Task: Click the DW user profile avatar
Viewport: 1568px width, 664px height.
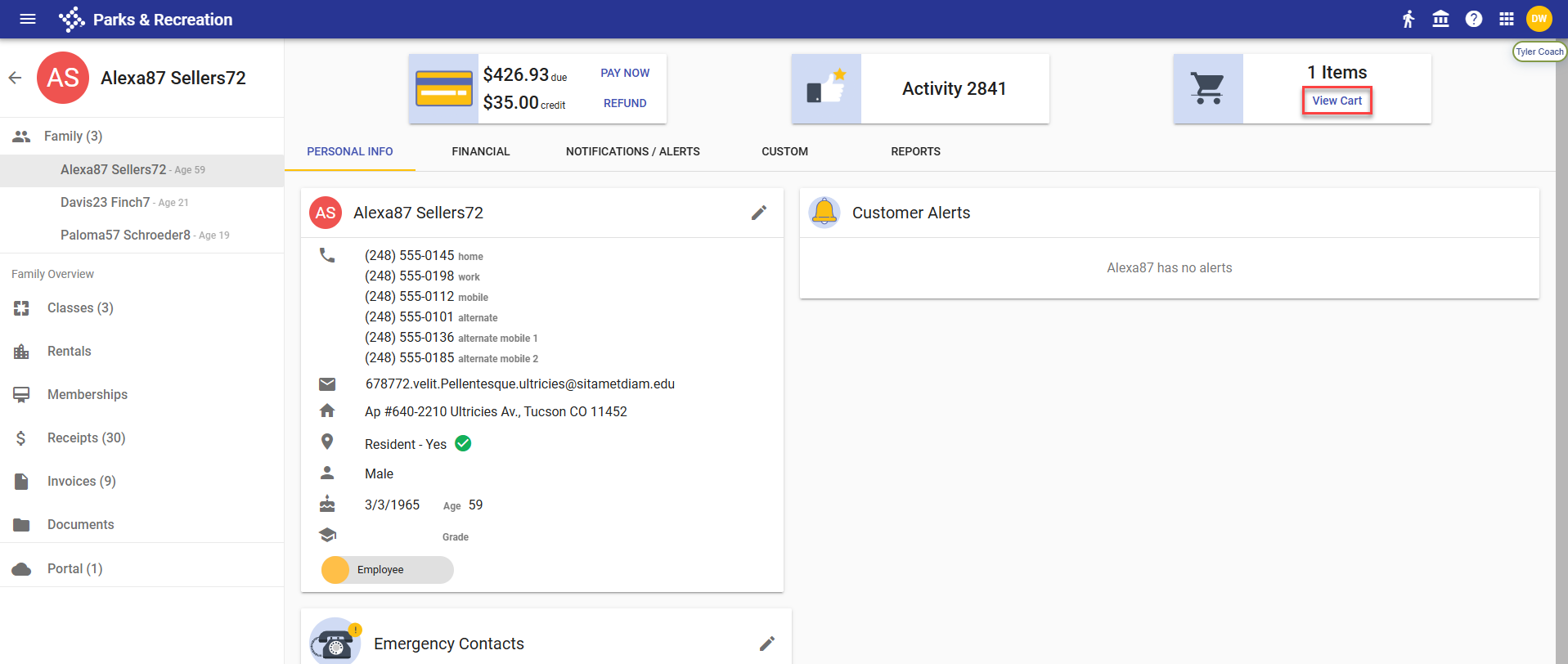Action: (1539, 19)
